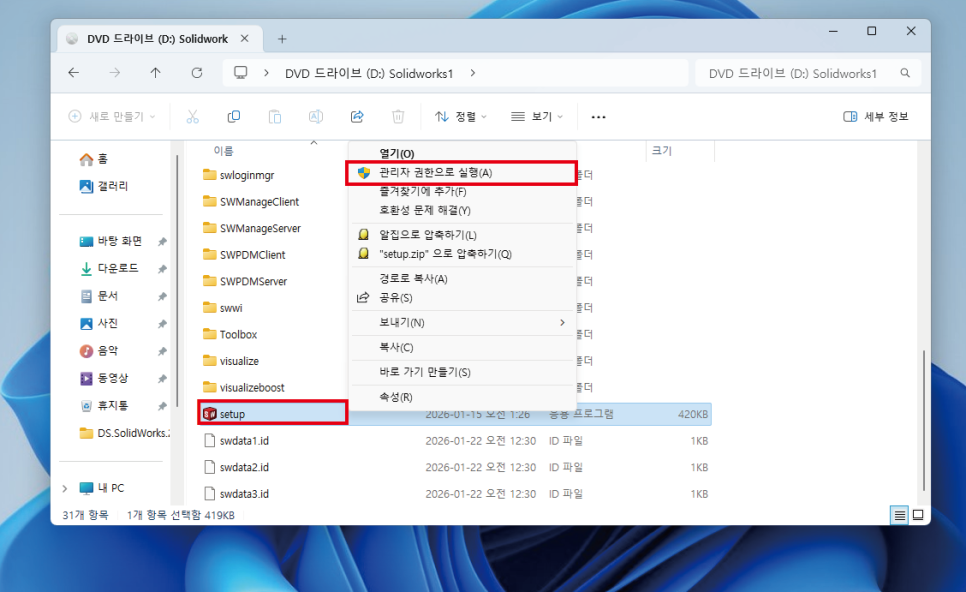The image size is (966, 592).
Task: Switch to large thumbnails view icon
Action: [x=918, y=515]
